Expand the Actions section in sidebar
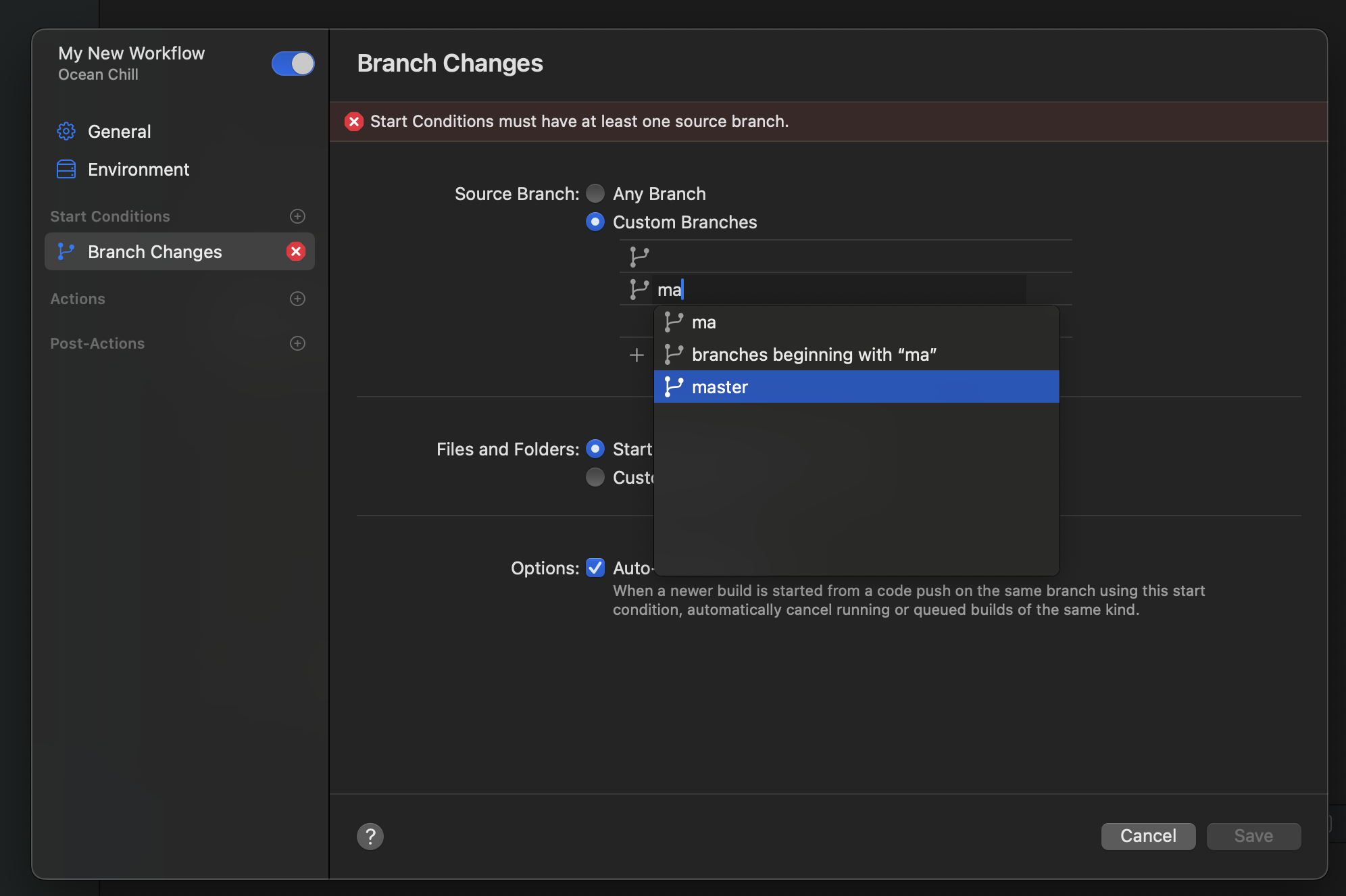The height and width of the screenshot is (896, 1346). pos(297,298)
